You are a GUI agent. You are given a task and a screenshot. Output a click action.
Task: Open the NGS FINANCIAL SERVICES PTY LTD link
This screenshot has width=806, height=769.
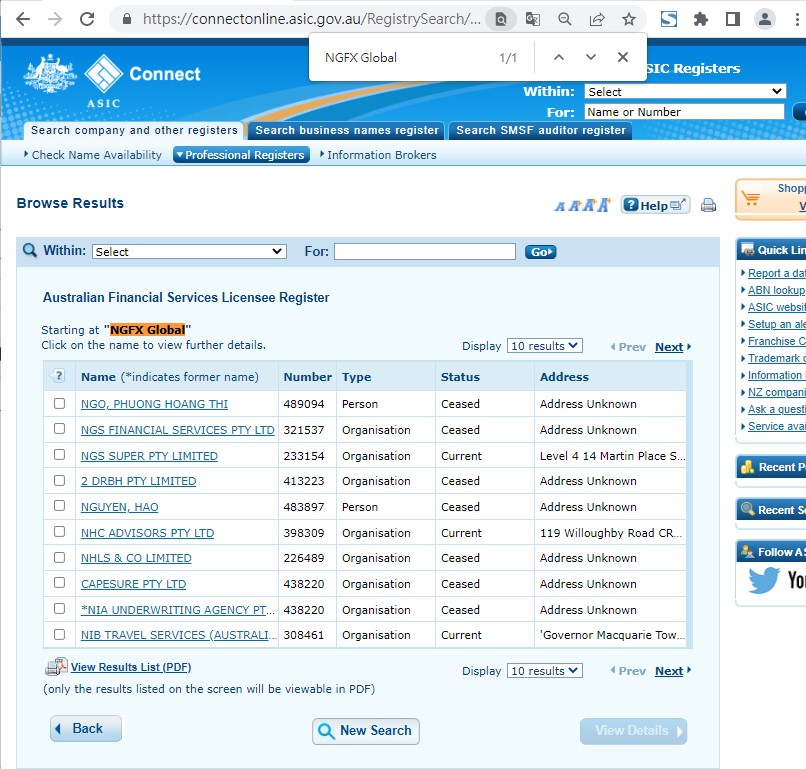pos(177,430)
